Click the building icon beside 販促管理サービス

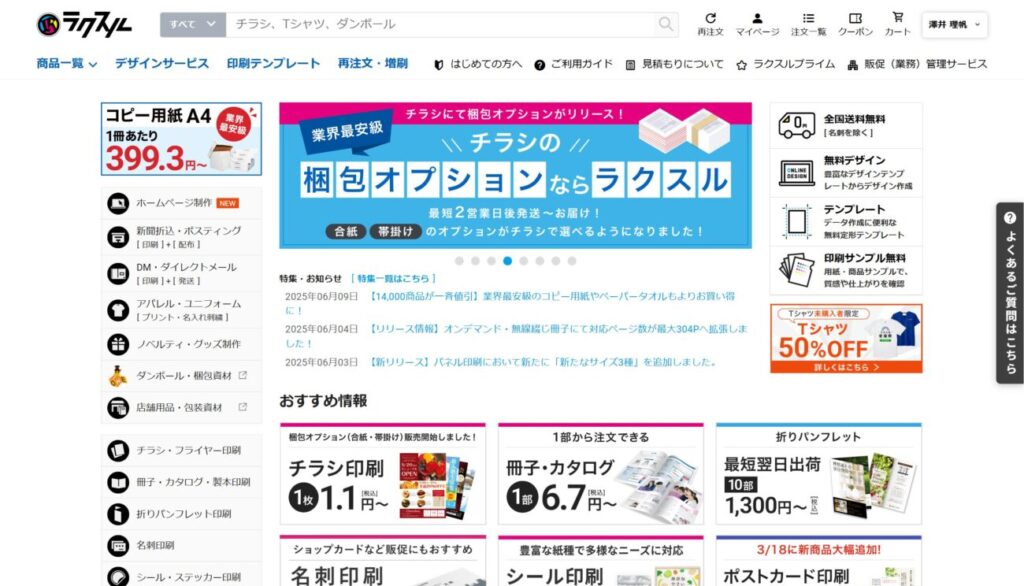pos(852,65)
